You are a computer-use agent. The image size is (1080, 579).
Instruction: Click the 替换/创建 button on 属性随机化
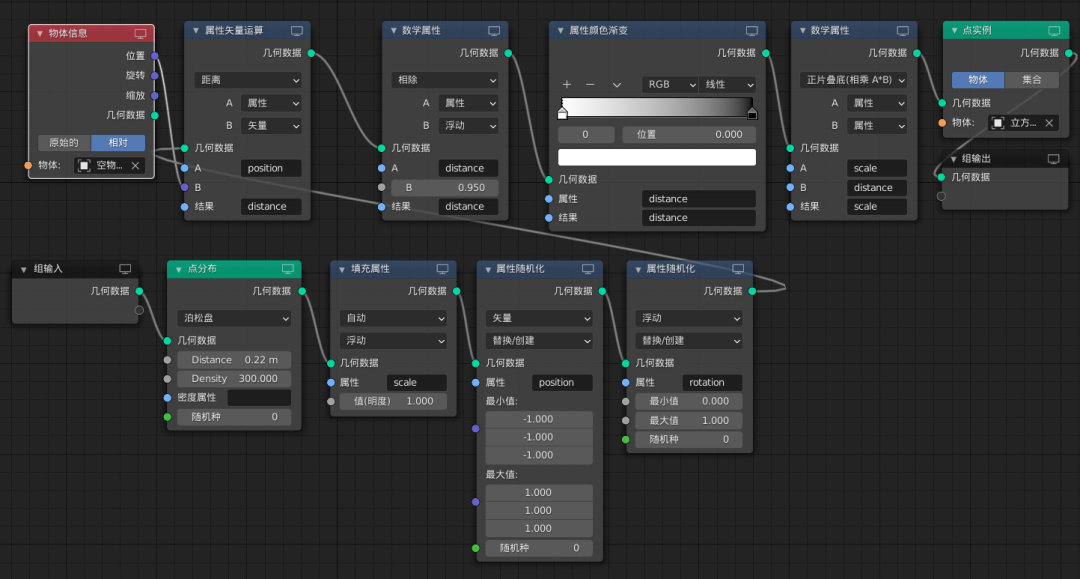pyautogui.click(x=539, y=340)
